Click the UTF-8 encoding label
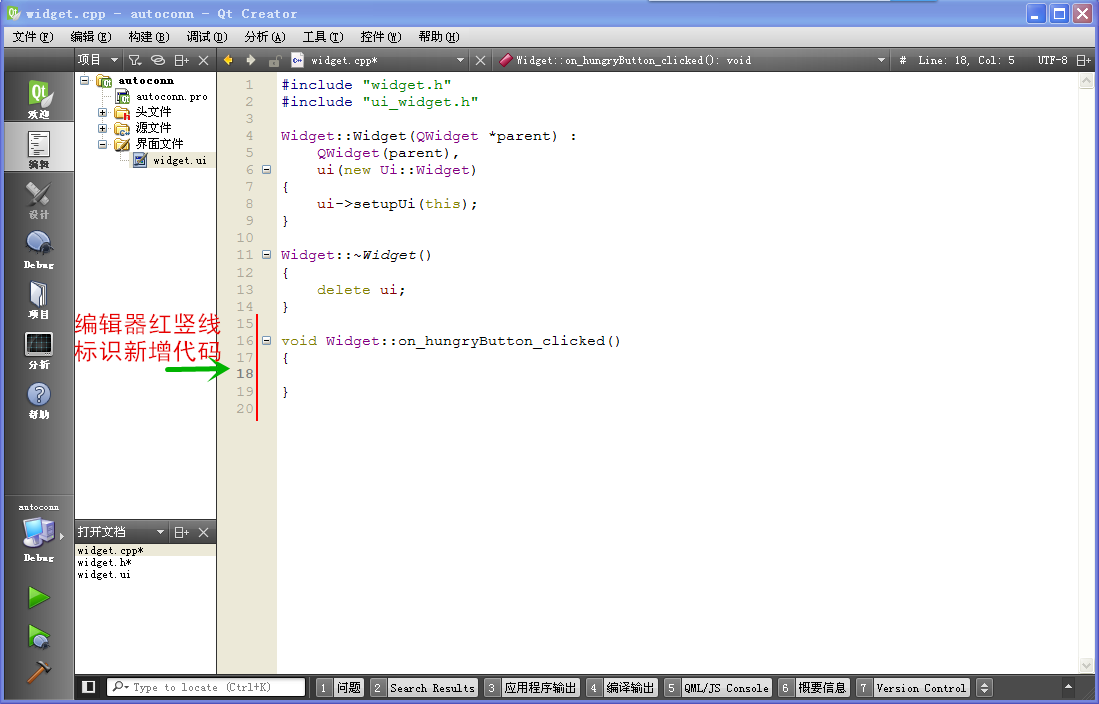The height and width of the screenshot is (704, 1099). (x=1053, y=60)
